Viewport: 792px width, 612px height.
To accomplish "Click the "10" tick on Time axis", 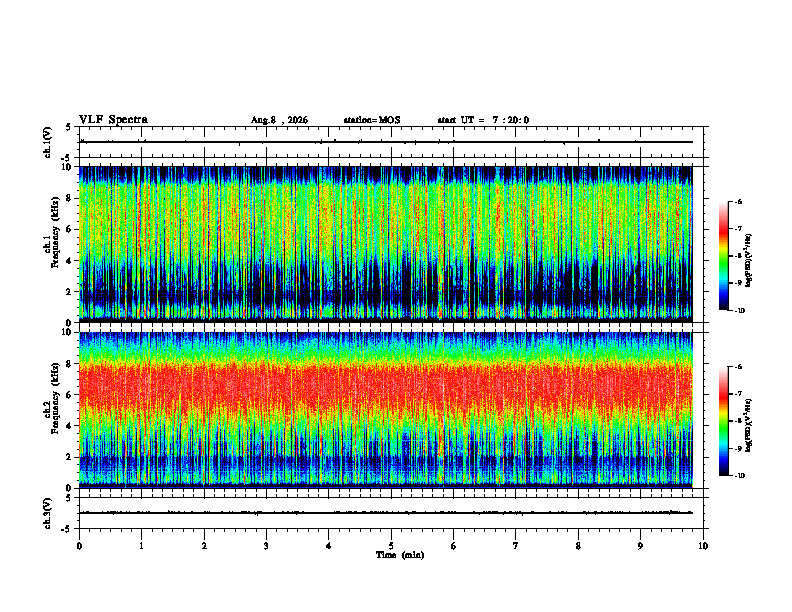I will pos(703,546).
